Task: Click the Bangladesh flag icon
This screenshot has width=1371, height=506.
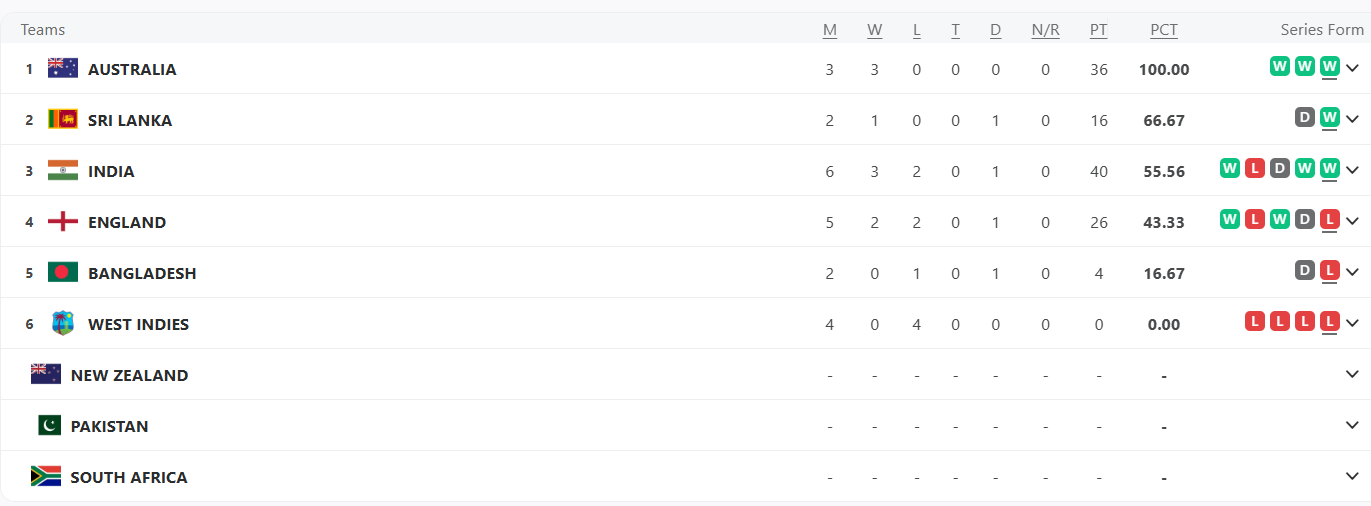Action: coord(63,273)
